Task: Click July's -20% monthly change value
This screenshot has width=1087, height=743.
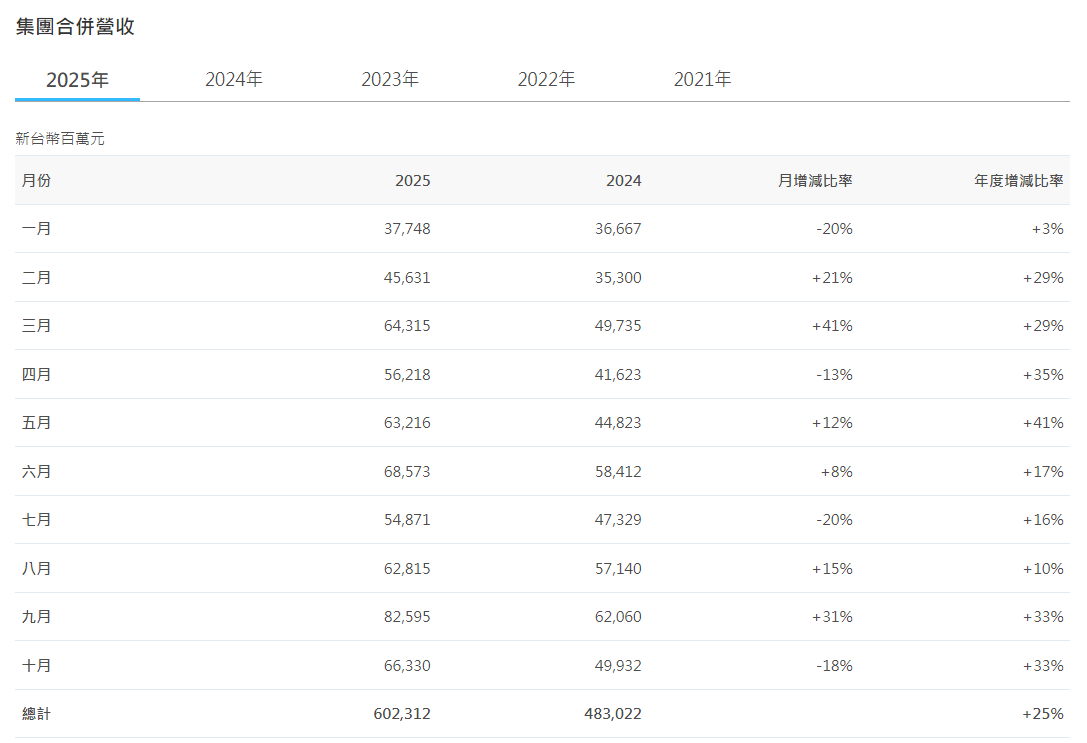Action: [x=833, y=520]
